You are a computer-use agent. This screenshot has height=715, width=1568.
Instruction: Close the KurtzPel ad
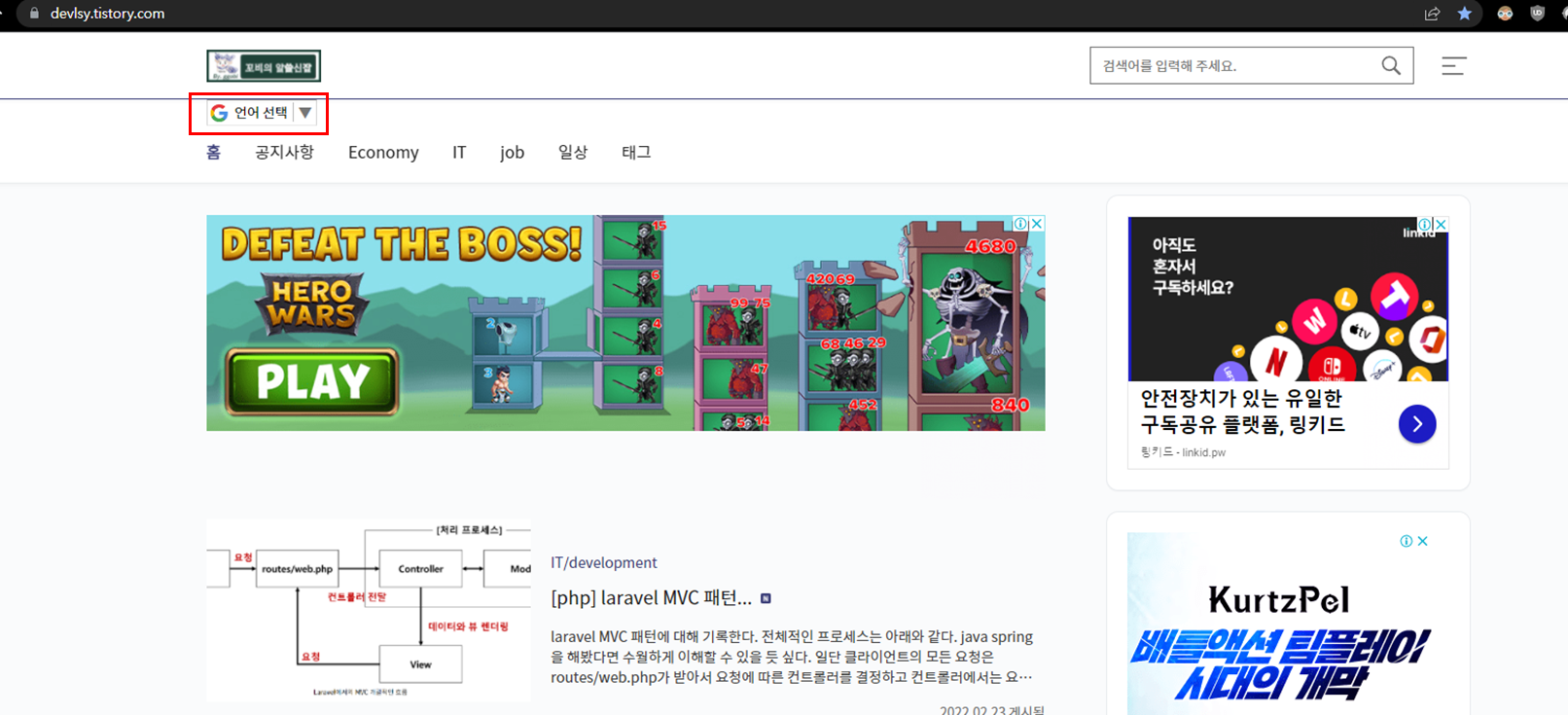1422,541
